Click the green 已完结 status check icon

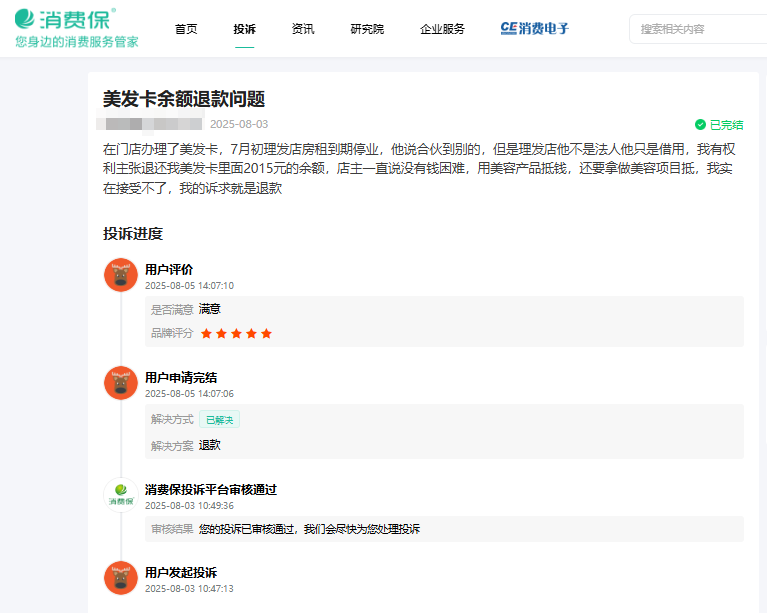click(x=700, y=125)
